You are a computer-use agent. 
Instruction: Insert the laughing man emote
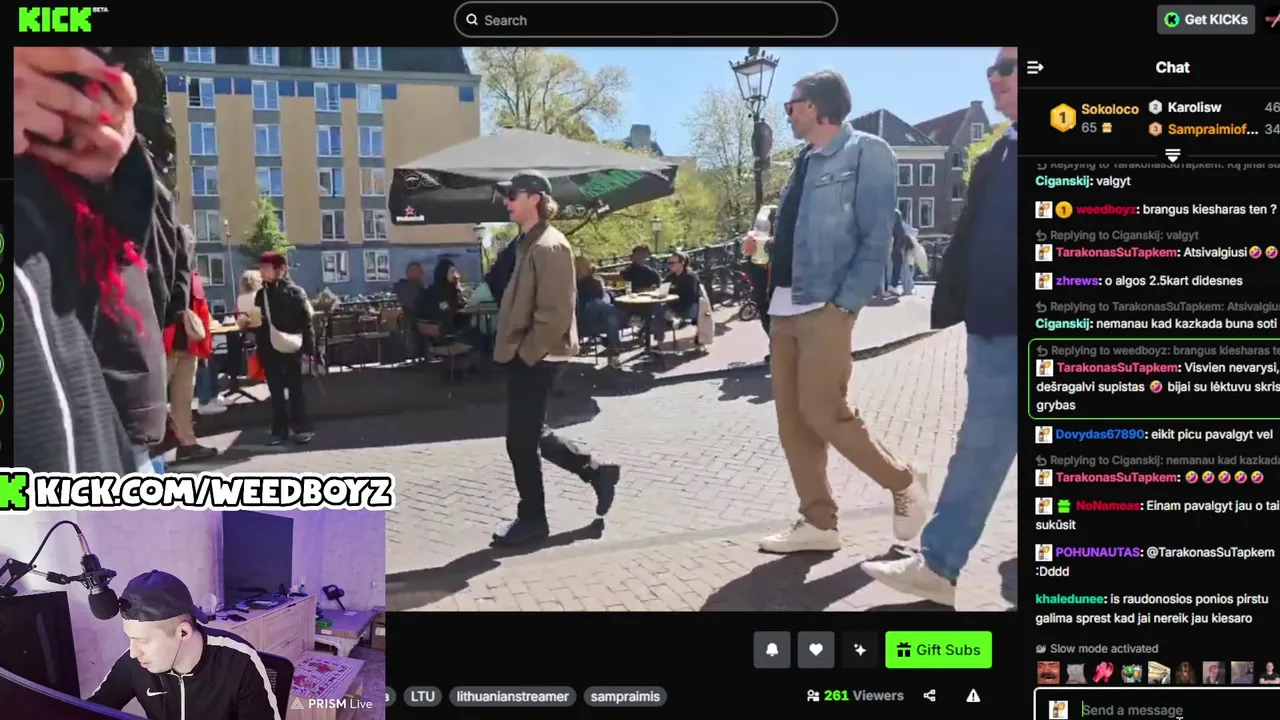(x=1048, y=673)
